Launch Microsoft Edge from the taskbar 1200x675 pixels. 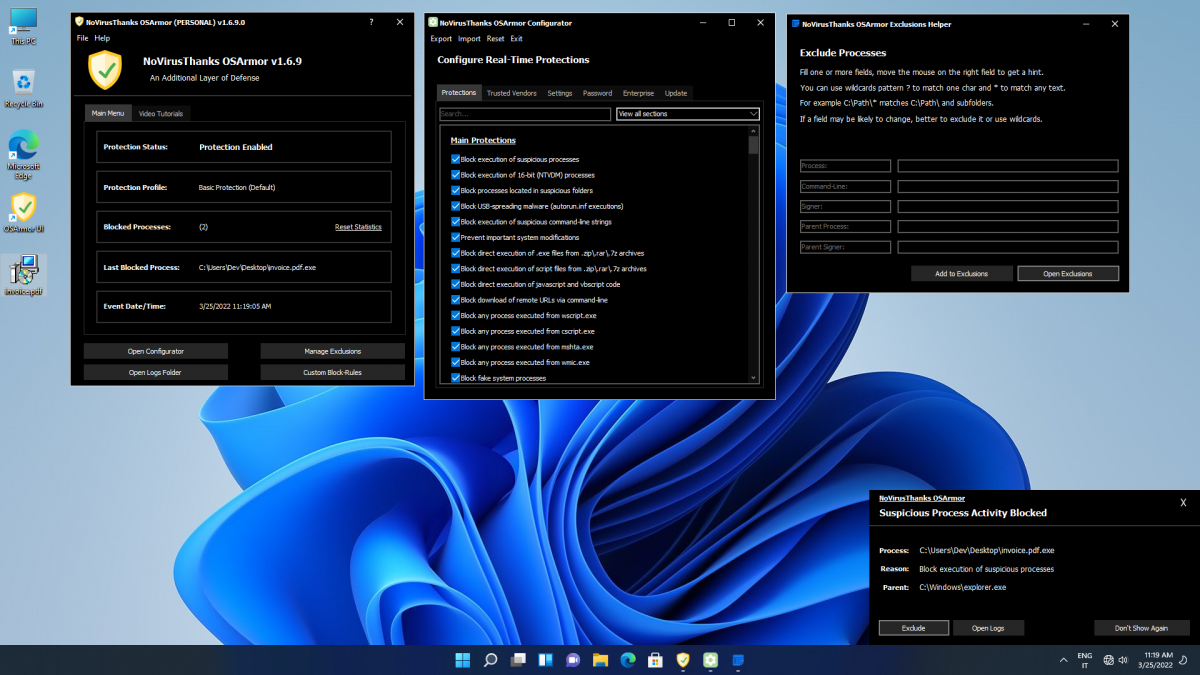tap(628, 660)
